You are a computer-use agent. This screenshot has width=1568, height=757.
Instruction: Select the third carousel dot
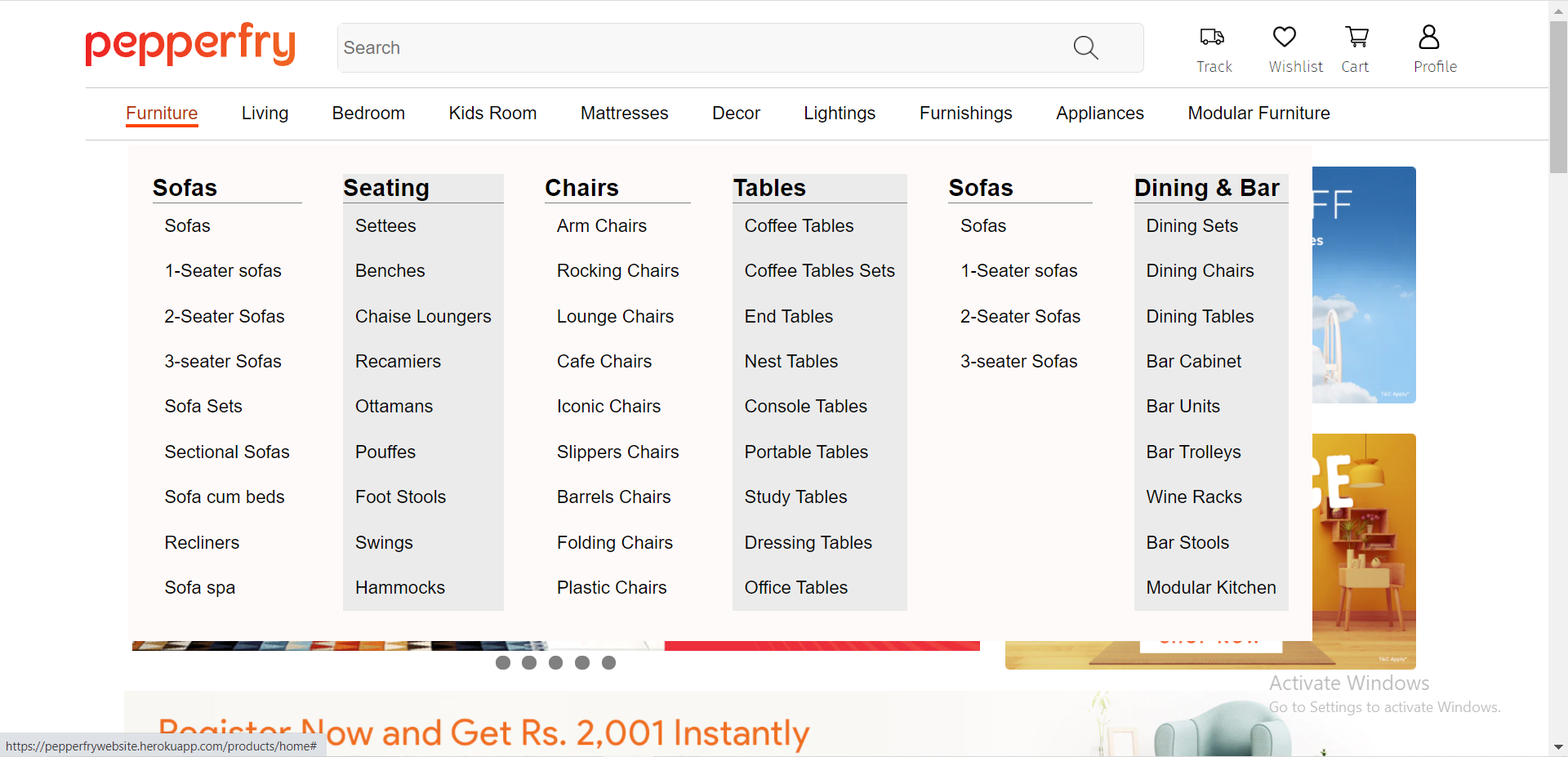[556, 662]
